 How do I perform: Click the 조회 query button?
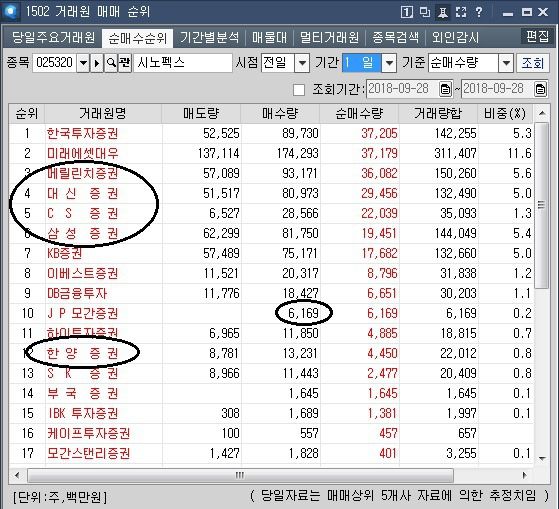pos(533,63)
